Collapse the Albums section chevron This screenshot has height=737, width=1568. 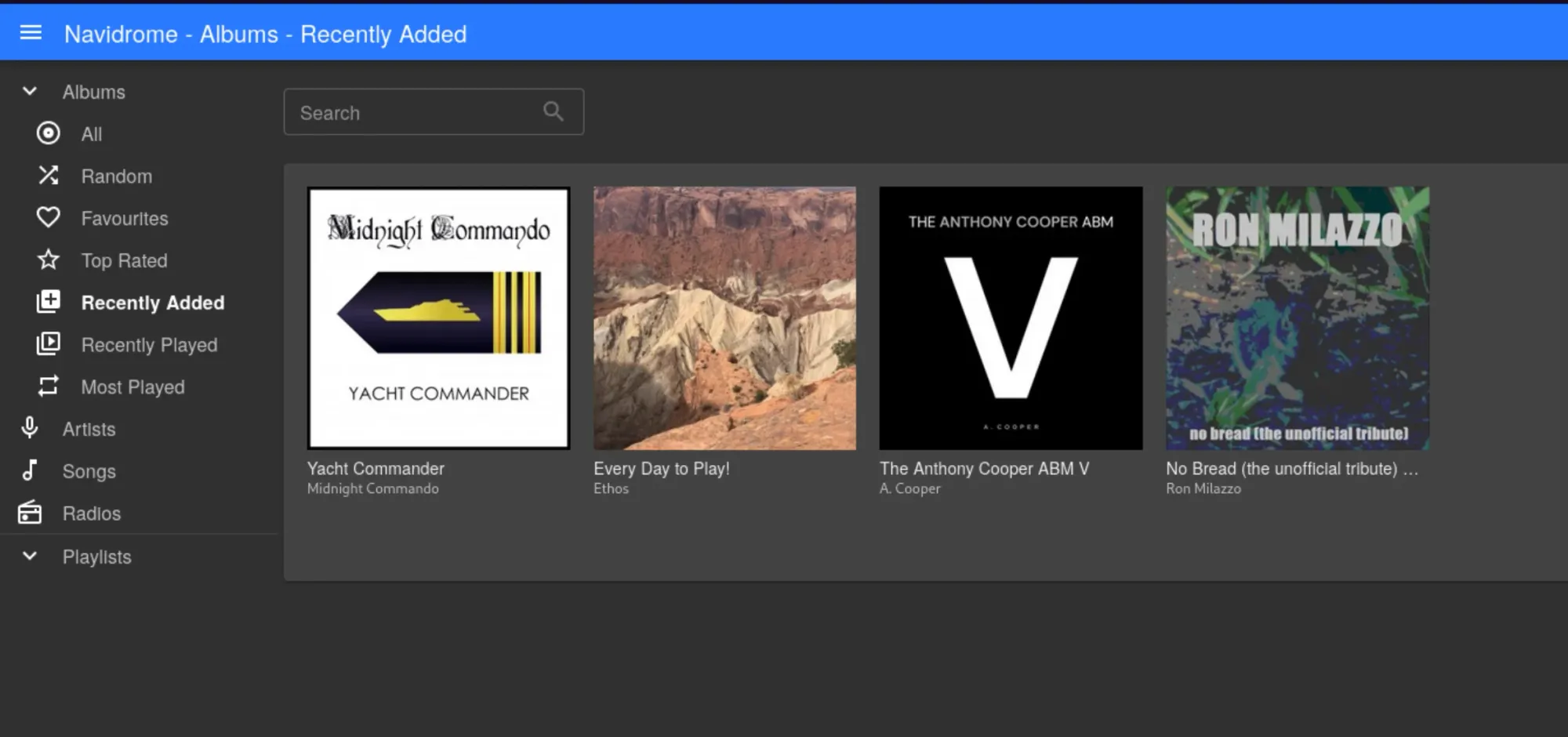click(x=30, y=91)
